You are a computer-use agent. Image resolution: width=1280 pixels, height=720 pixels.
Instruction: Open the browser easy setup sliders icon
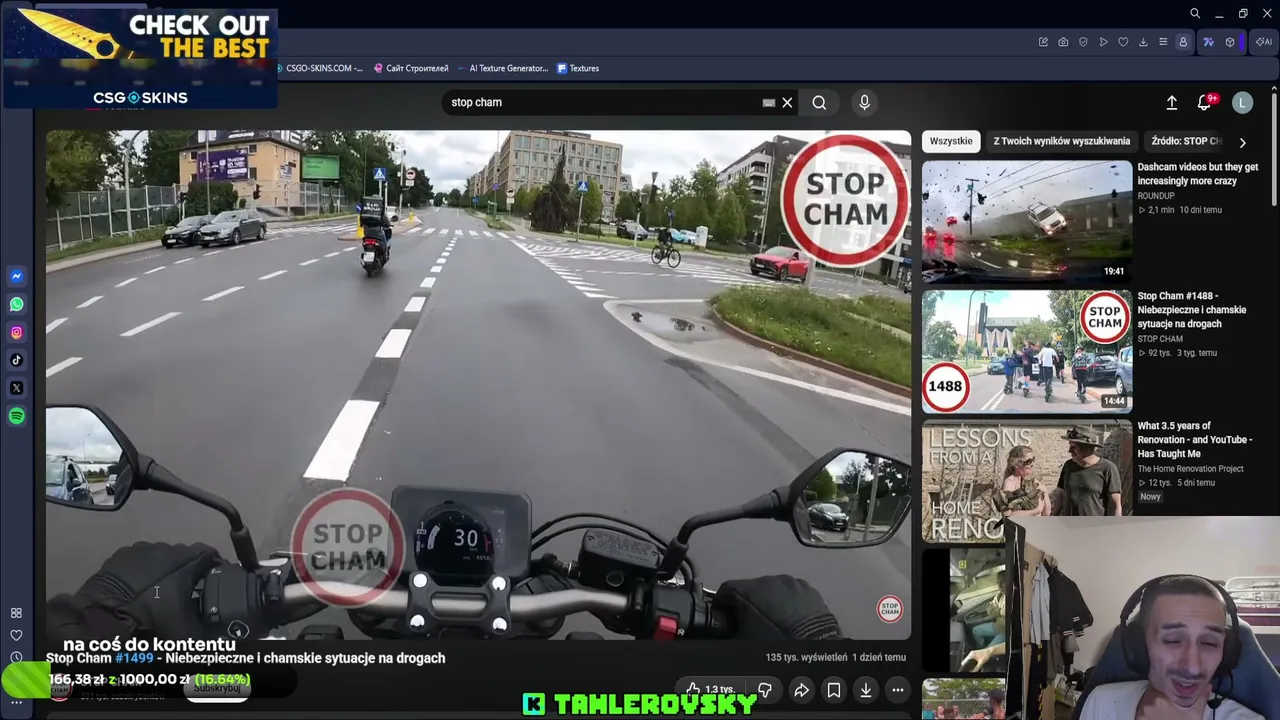coord(1163,42)
